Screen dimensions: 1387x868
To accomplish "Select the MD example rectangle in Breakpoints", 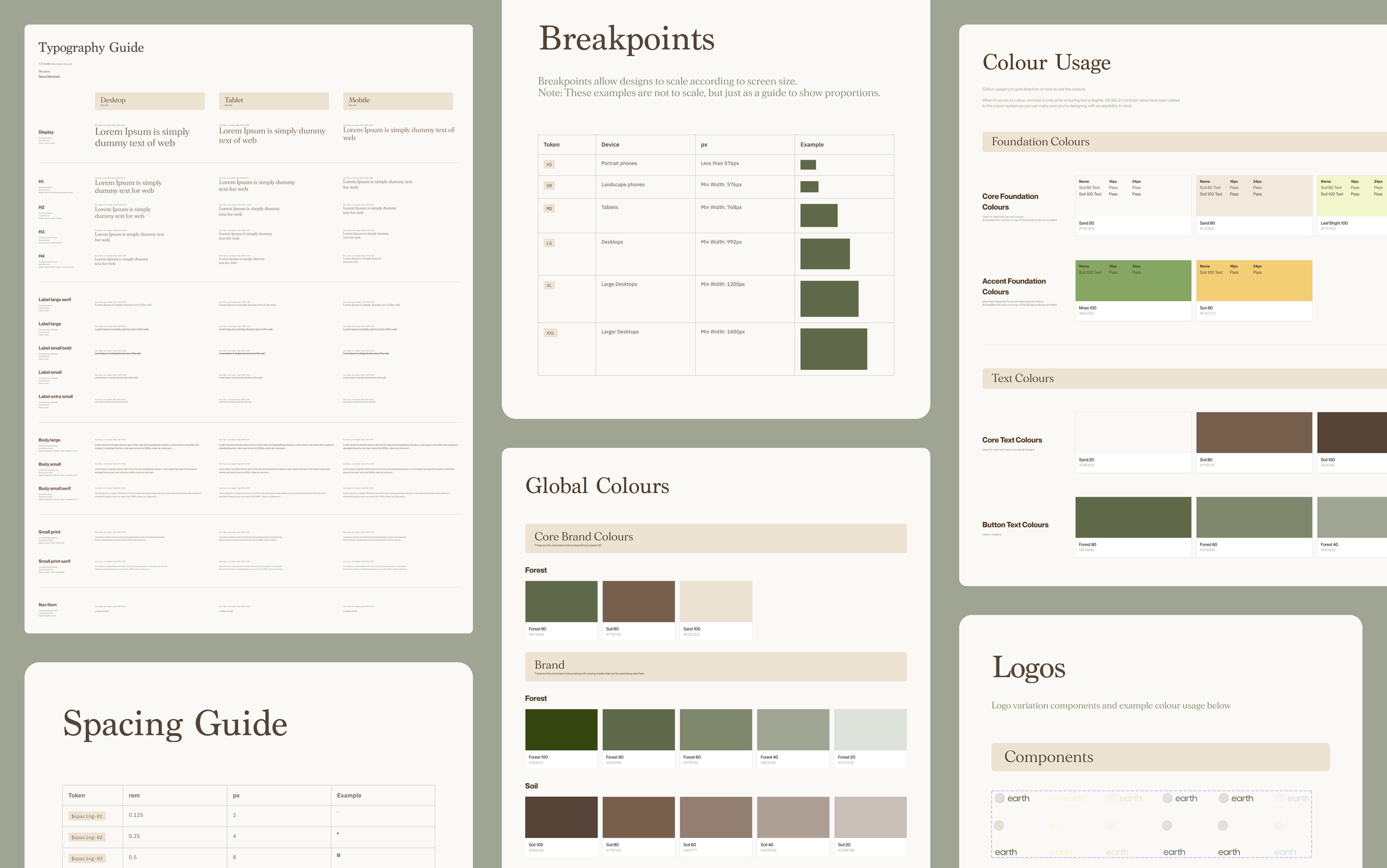I will (x=819, y=215).
